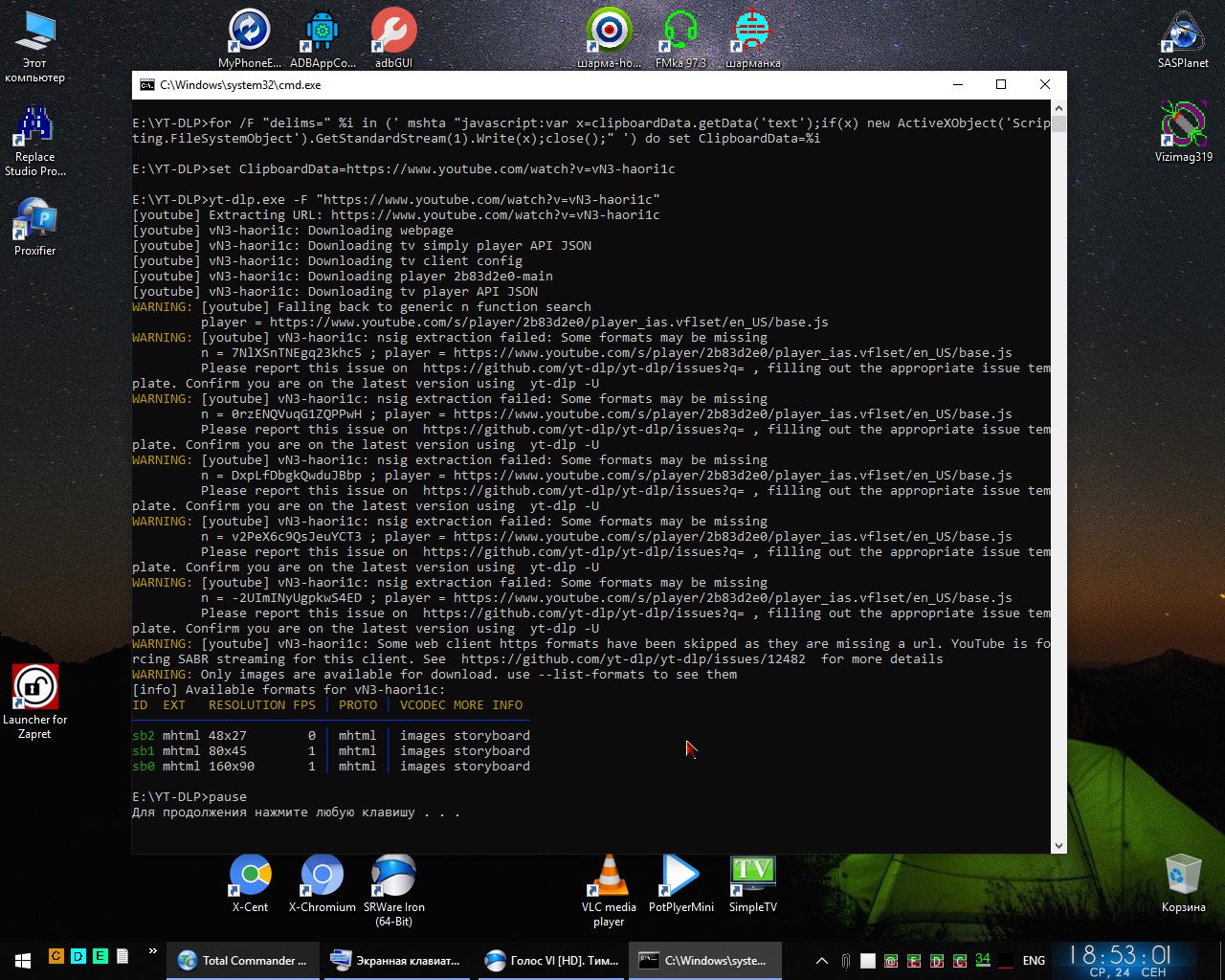Click the cmd window scroll down arrow
The width and height of the screenshot is (1225, 980).
(x=1058, y=845)
